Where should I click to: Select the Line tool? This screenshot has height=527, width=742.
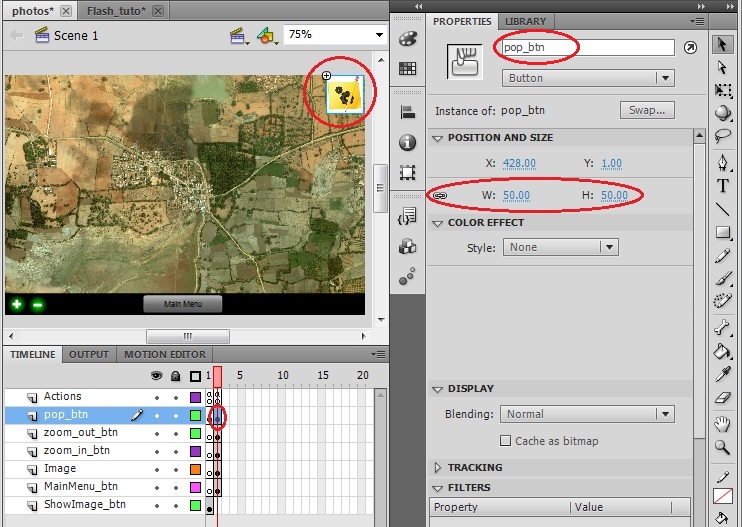tap(722, 209)
